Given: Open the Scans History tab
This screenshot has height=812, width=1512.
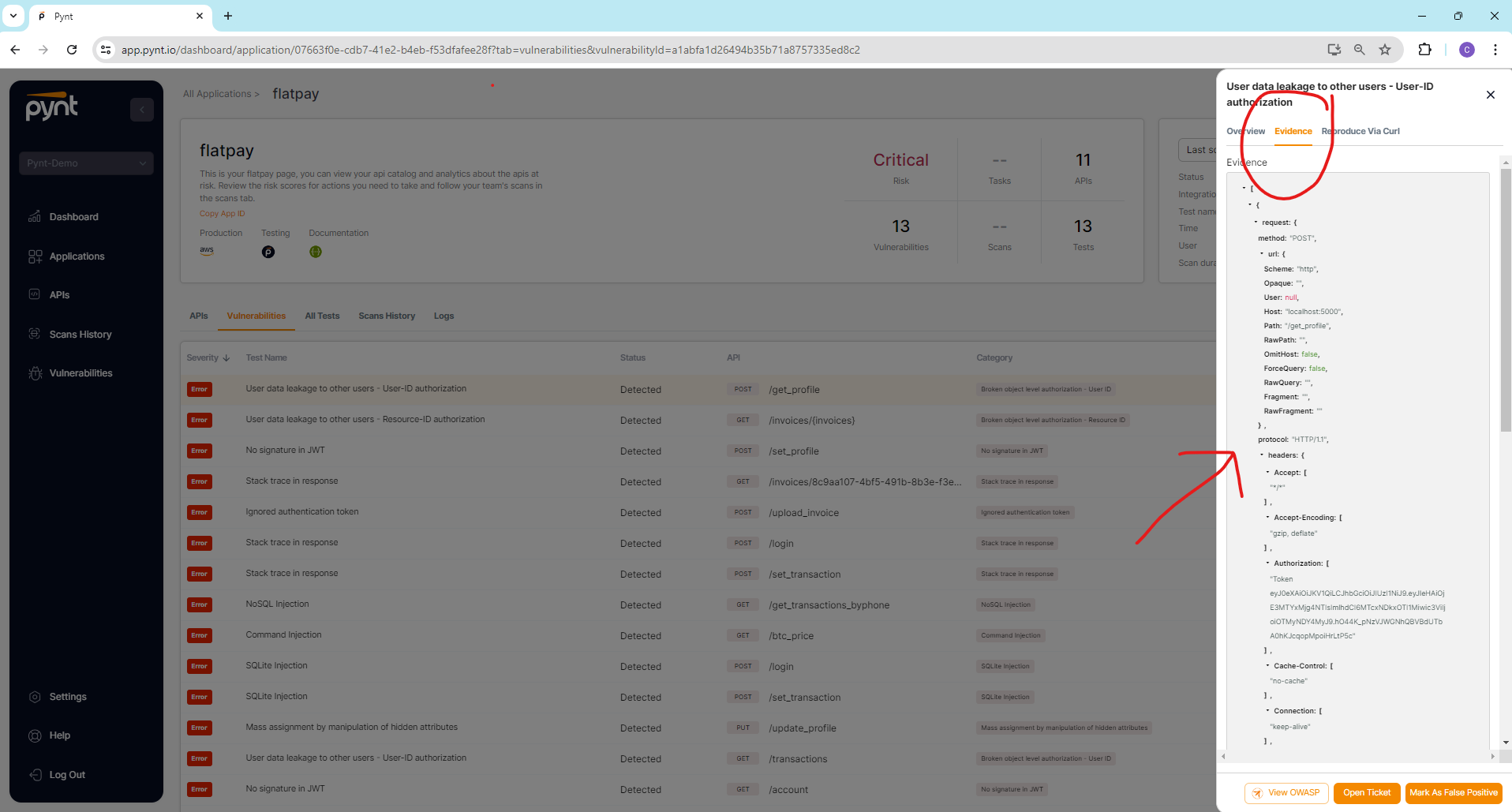Looking at the screenshot, I should [387, 316].
